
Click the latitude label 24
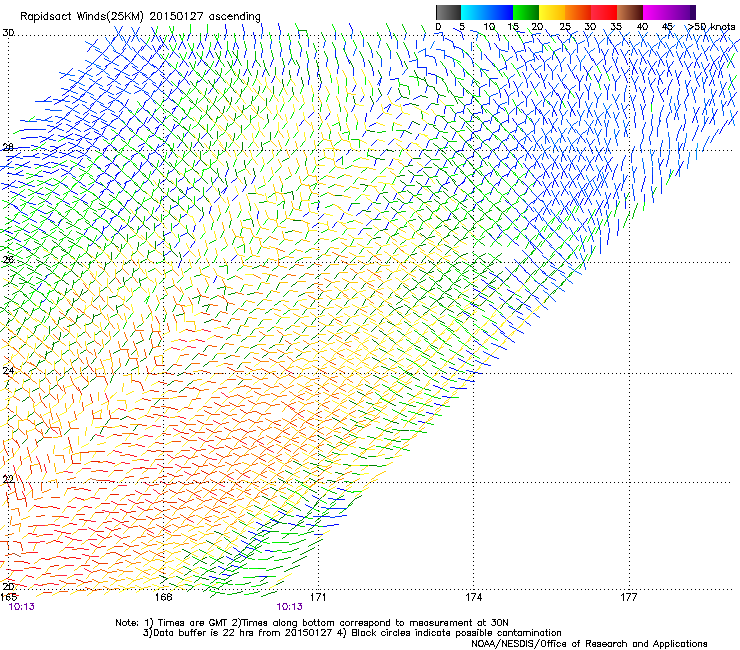click(x=8, y=371)
